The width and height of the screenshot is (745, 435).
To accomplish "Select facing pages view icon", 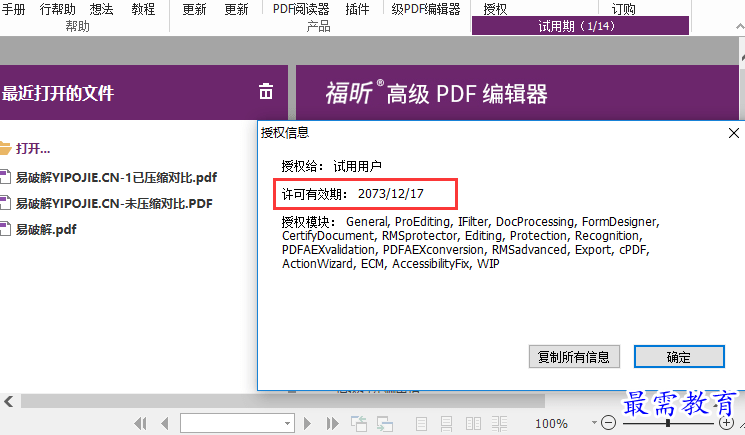I will point(473,423).
